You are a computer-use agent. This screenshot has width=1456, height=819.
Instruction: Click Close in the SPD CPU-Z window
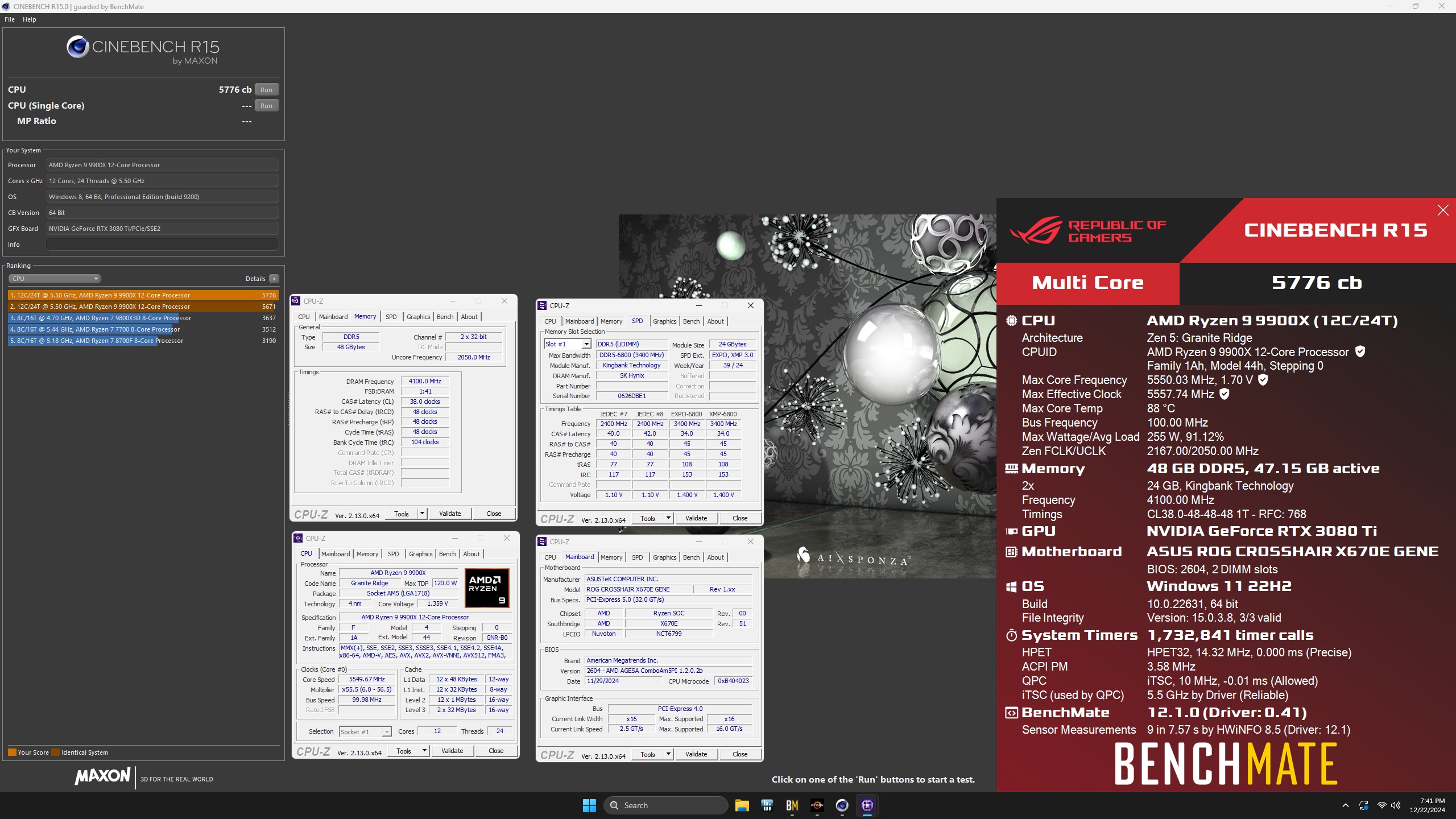tap(740, 518)
